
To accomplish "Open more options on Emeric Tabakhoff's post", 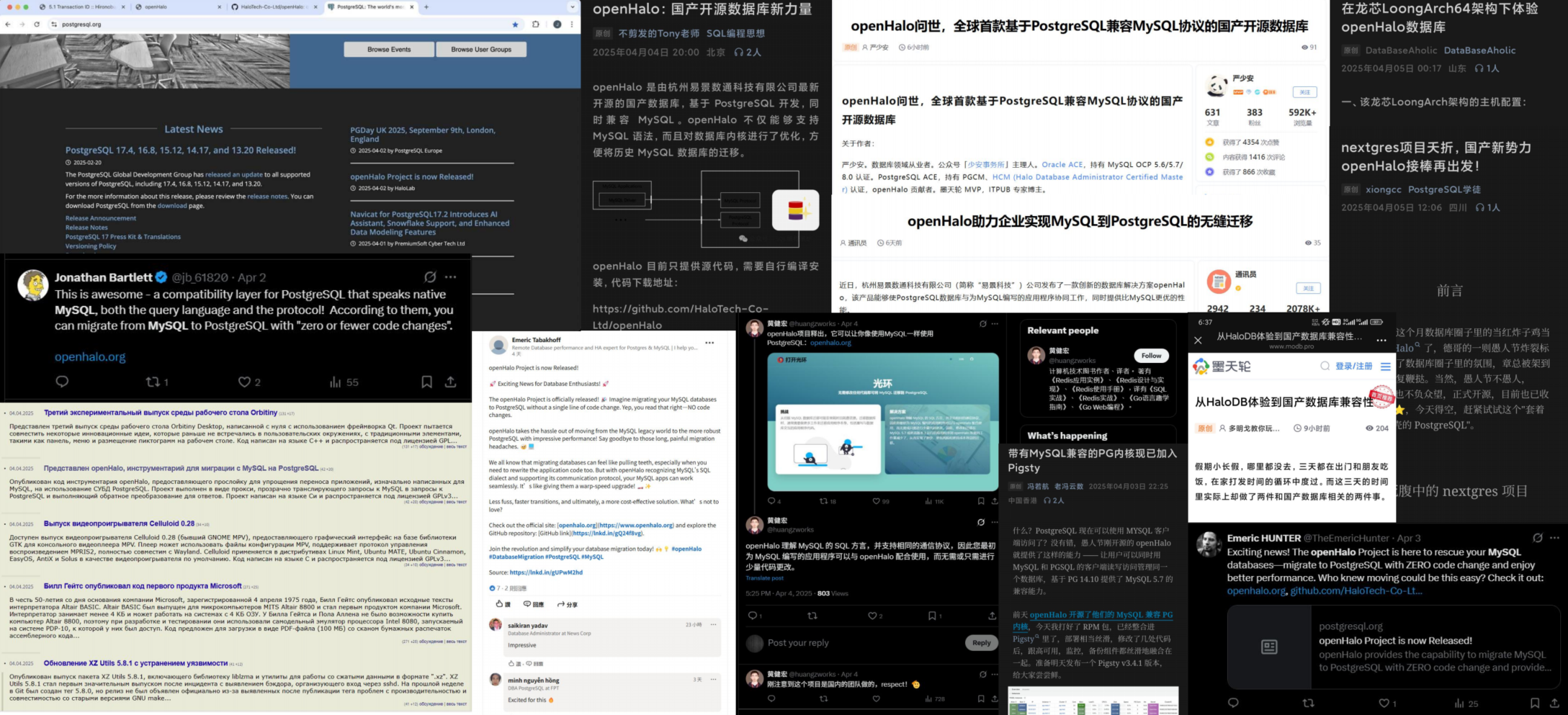I will coord(709,343).
